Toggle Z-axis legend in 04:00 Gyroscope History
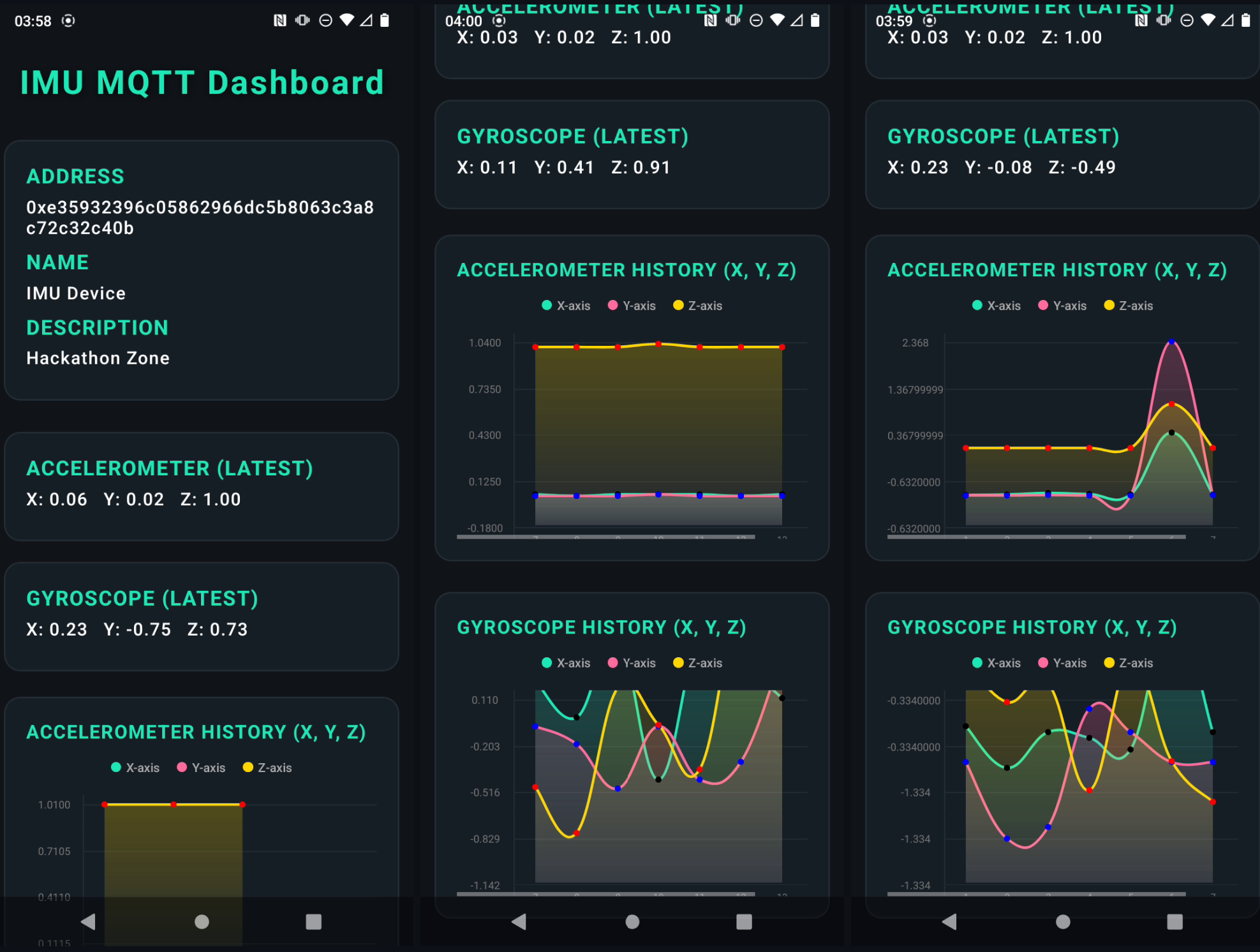Screen dimensions: 1260x952 (697, 663)
